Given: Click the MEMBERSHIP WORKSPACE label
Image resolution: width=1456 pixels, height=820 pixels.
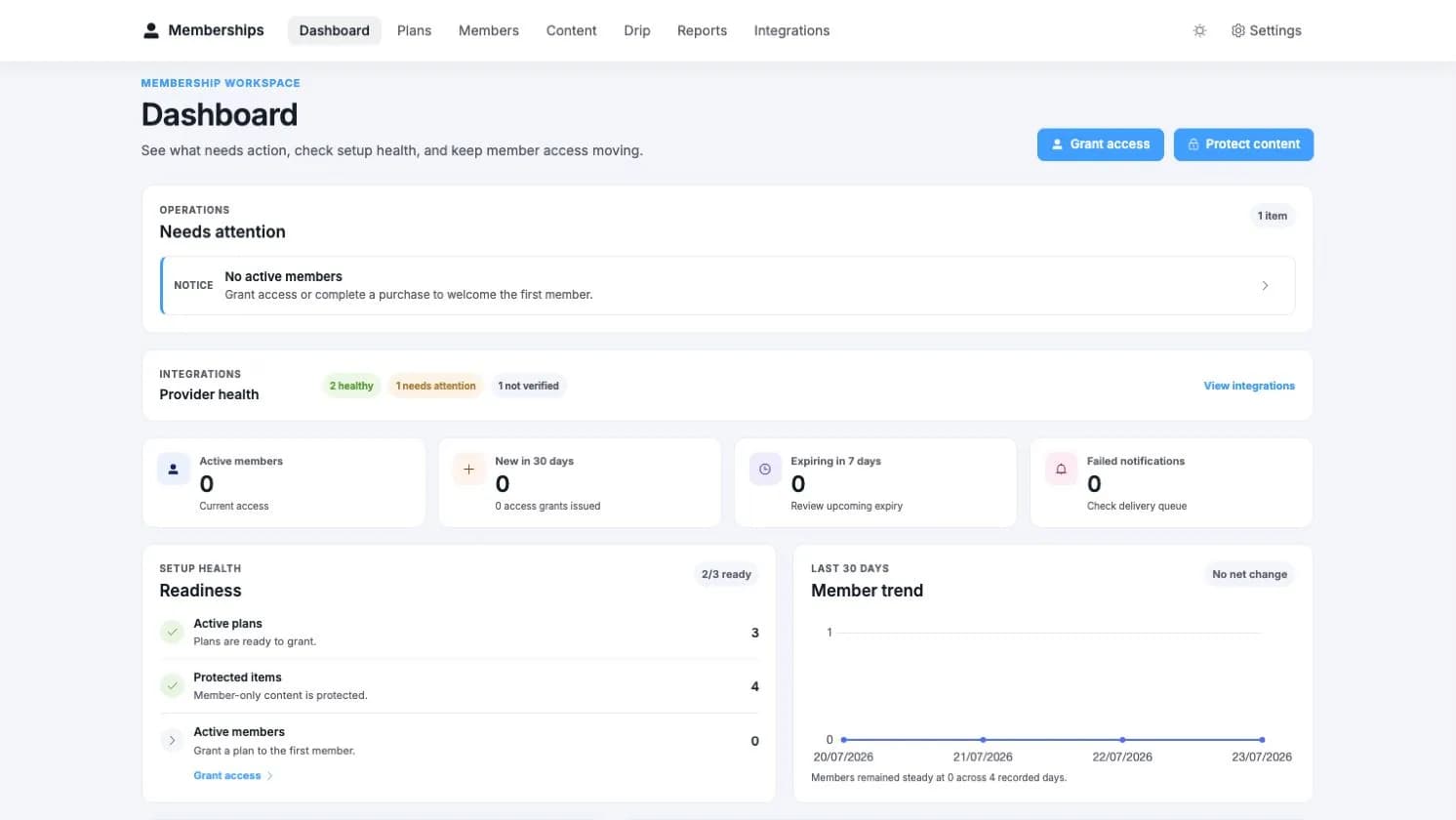Looking at the screenshot, I should 221,83.
